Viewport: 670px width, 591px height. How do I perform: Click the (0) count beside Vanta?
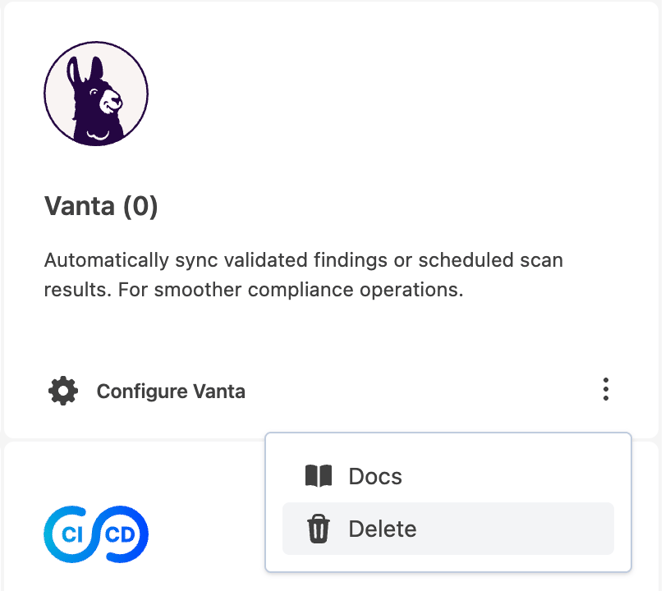140,207
